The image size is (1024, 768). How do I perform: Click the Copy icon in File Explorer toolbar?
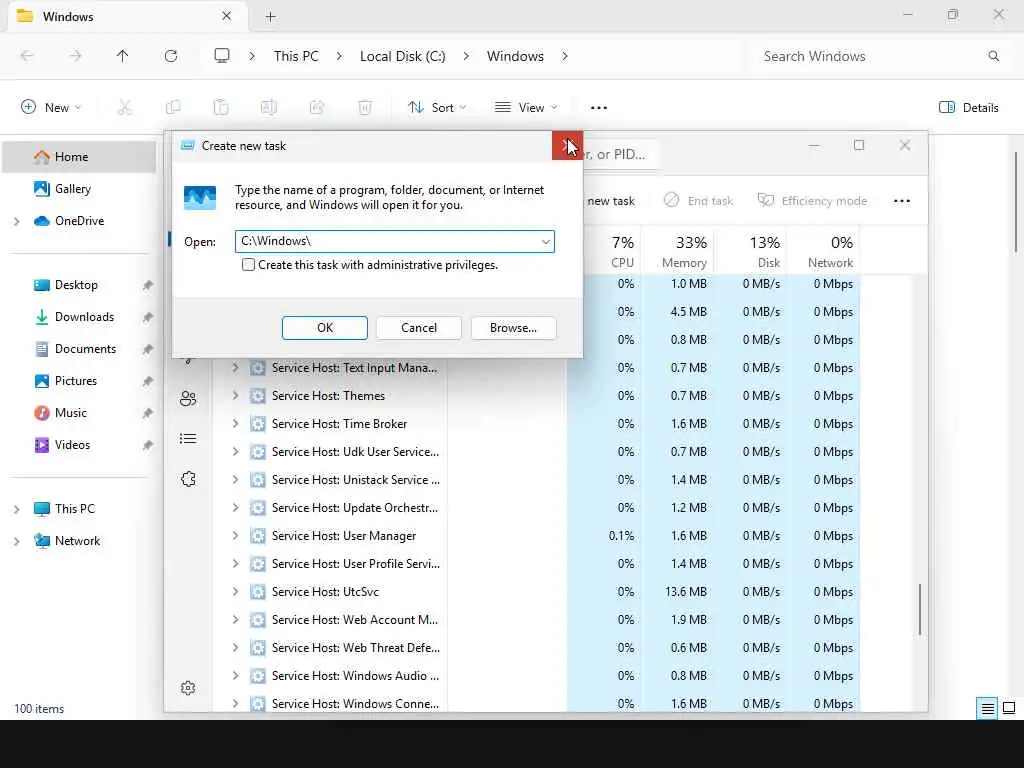click(173, 107)
